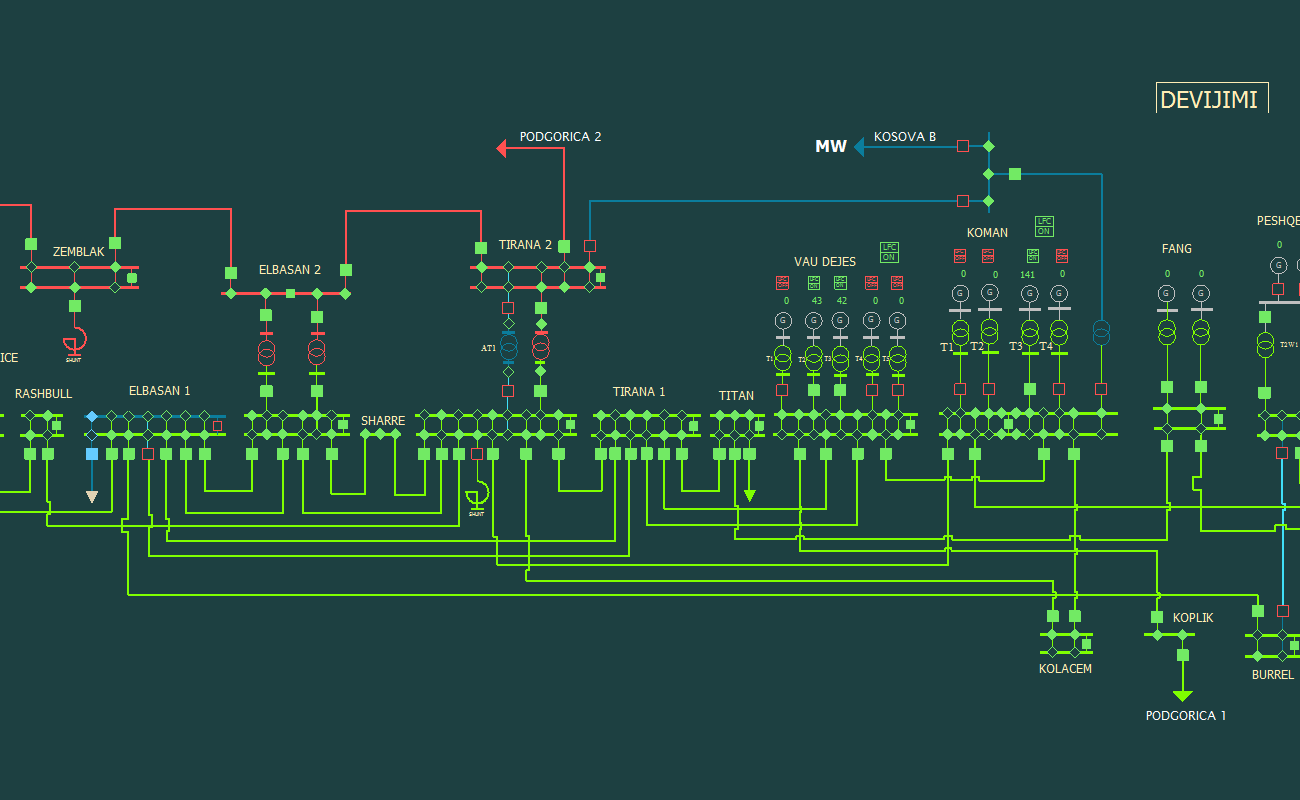
Task: Click the left ELBASAN 2 red transformer
Action: (266, 353)
